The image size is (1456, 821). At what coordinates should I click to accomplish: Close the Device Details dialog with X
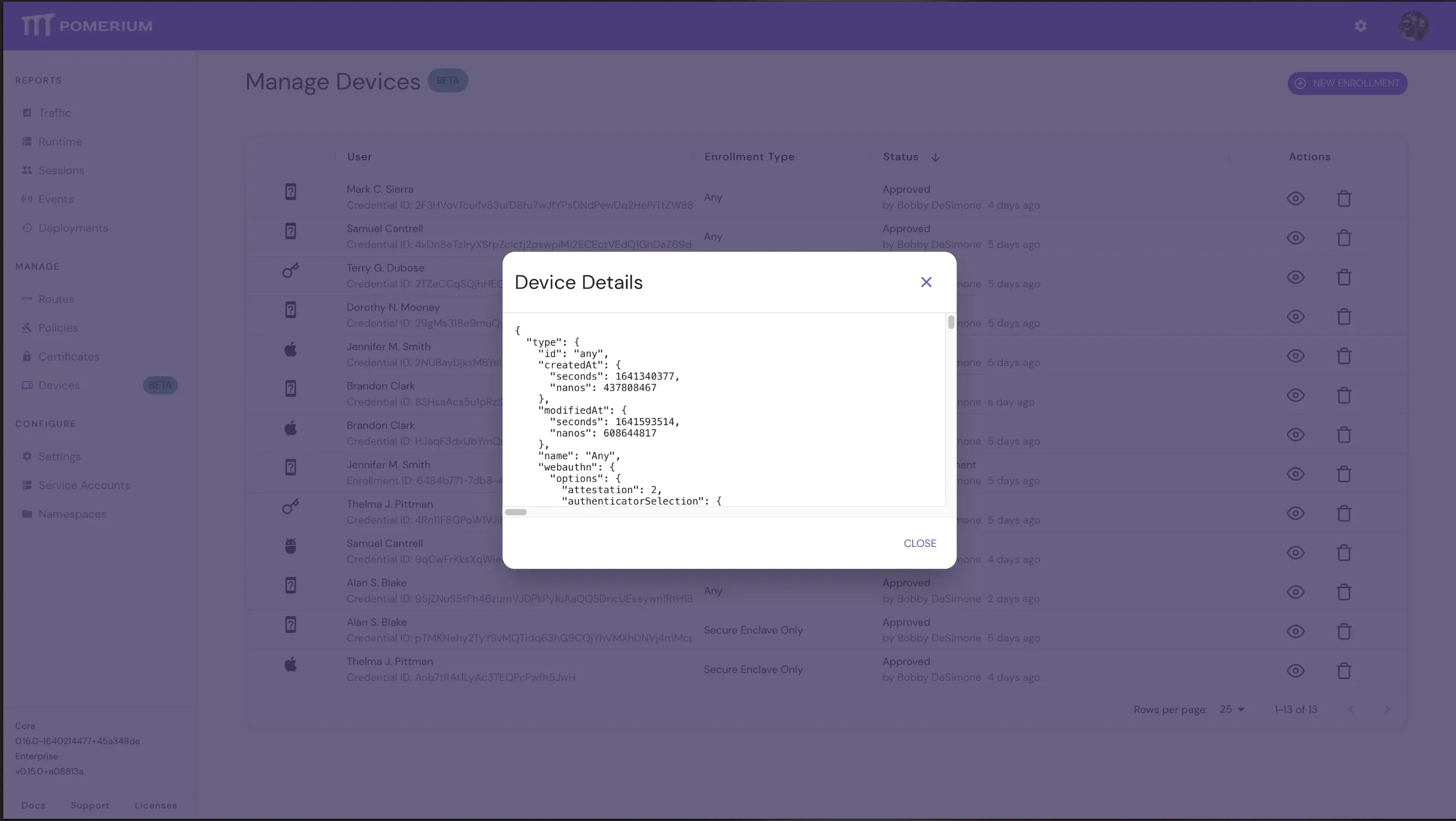click(926, 282)
